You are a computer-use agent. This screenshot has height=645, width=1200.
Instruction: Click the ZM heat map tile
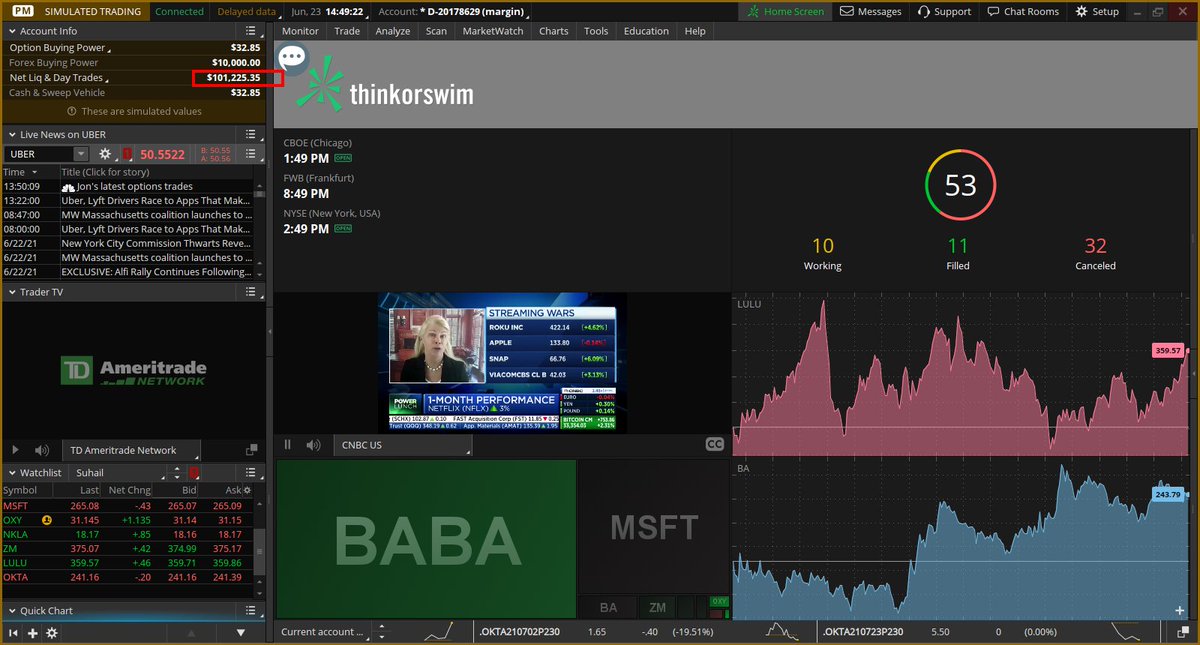(x=657, y=607)
